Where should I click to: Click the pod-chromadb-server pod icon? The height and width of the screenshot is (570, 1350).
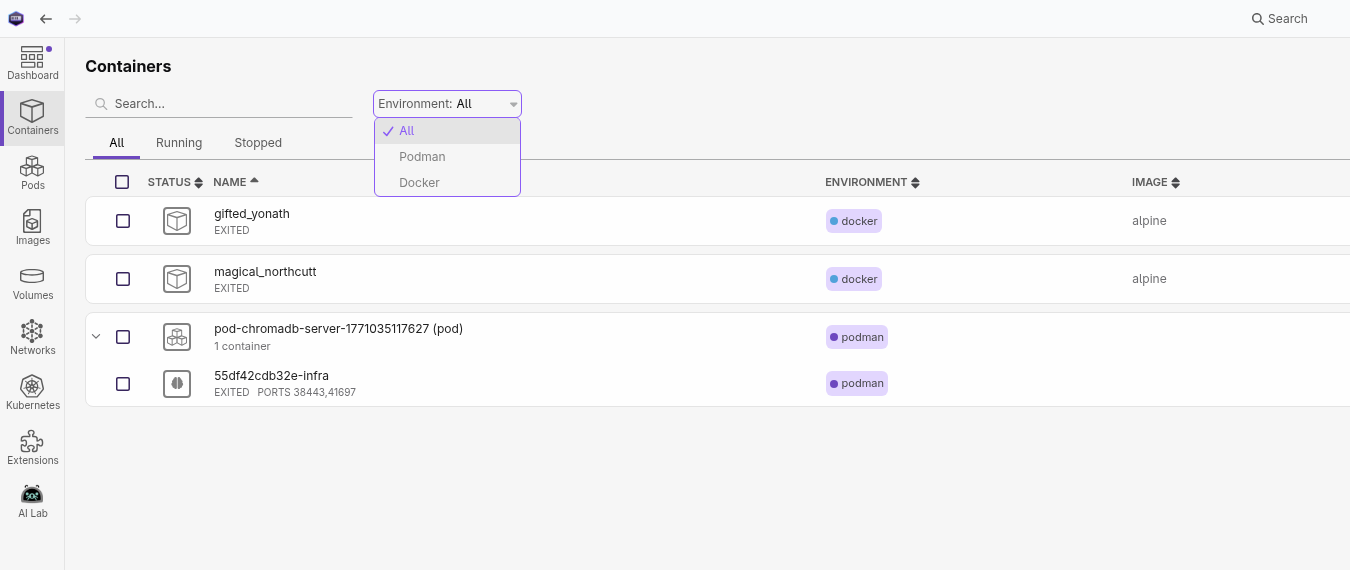177,337
